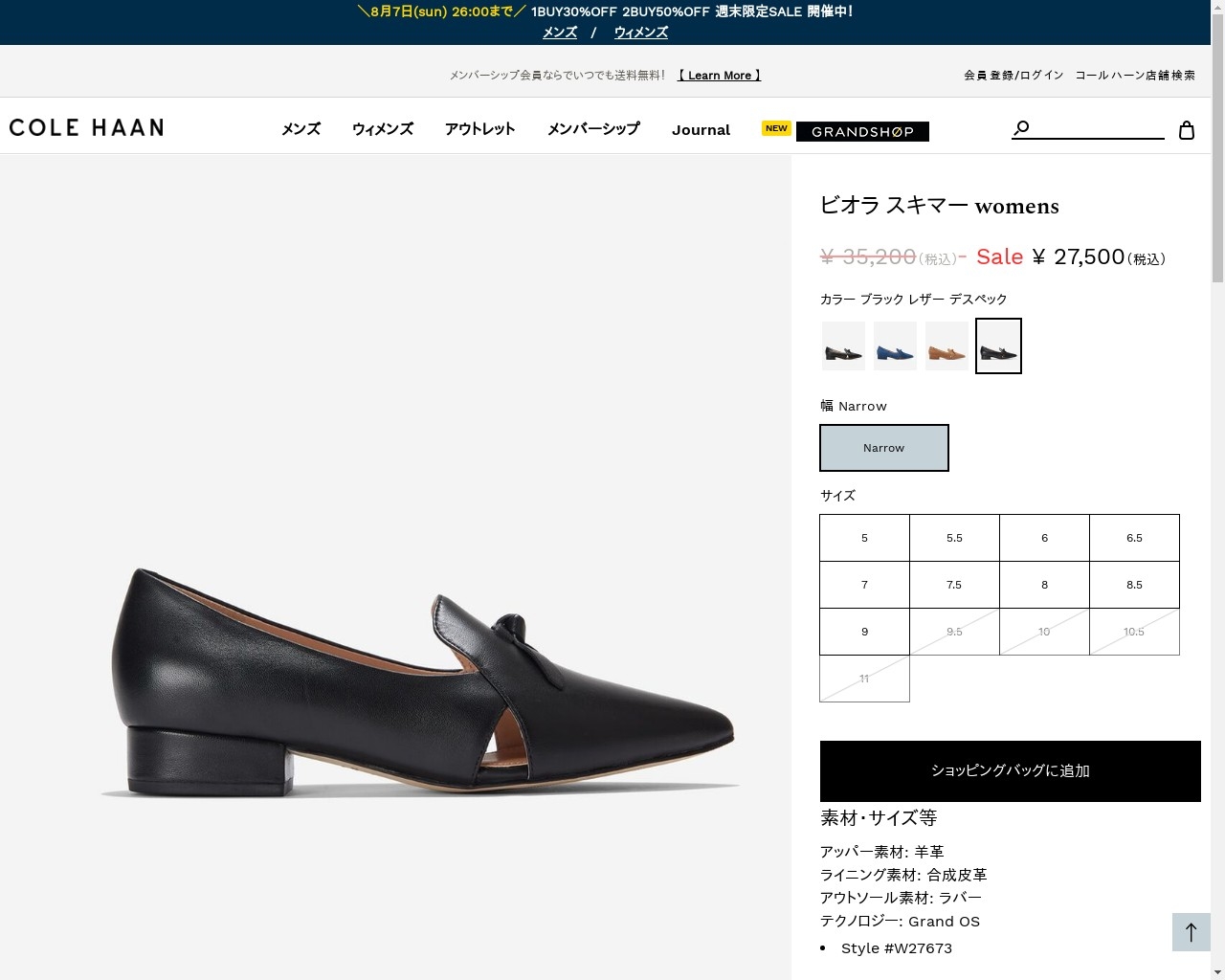The image size is (1225, 980).
Task: Click the Cole Haan logo
Action: coord(86,127)
